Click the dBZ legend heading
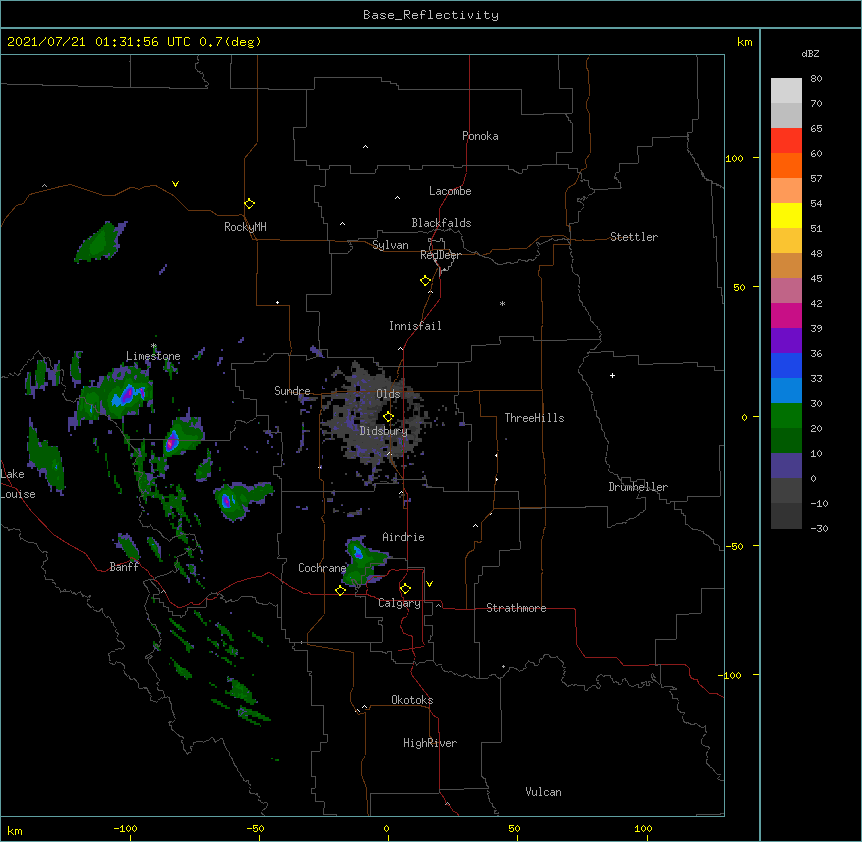This screenshot has width=862, height=842. click(810, 54)
